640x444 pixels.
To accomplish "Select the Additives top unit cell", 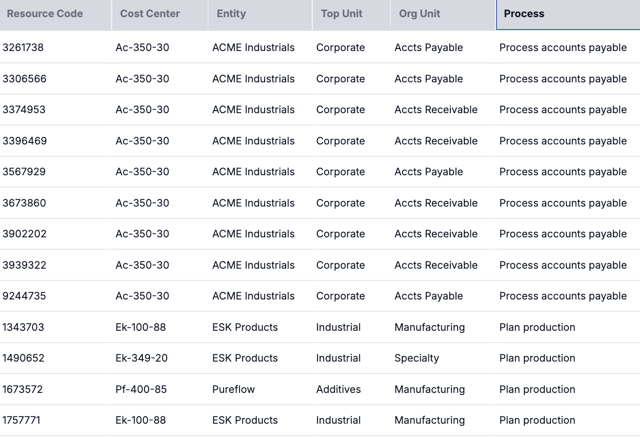I will [x=339, y=389].
